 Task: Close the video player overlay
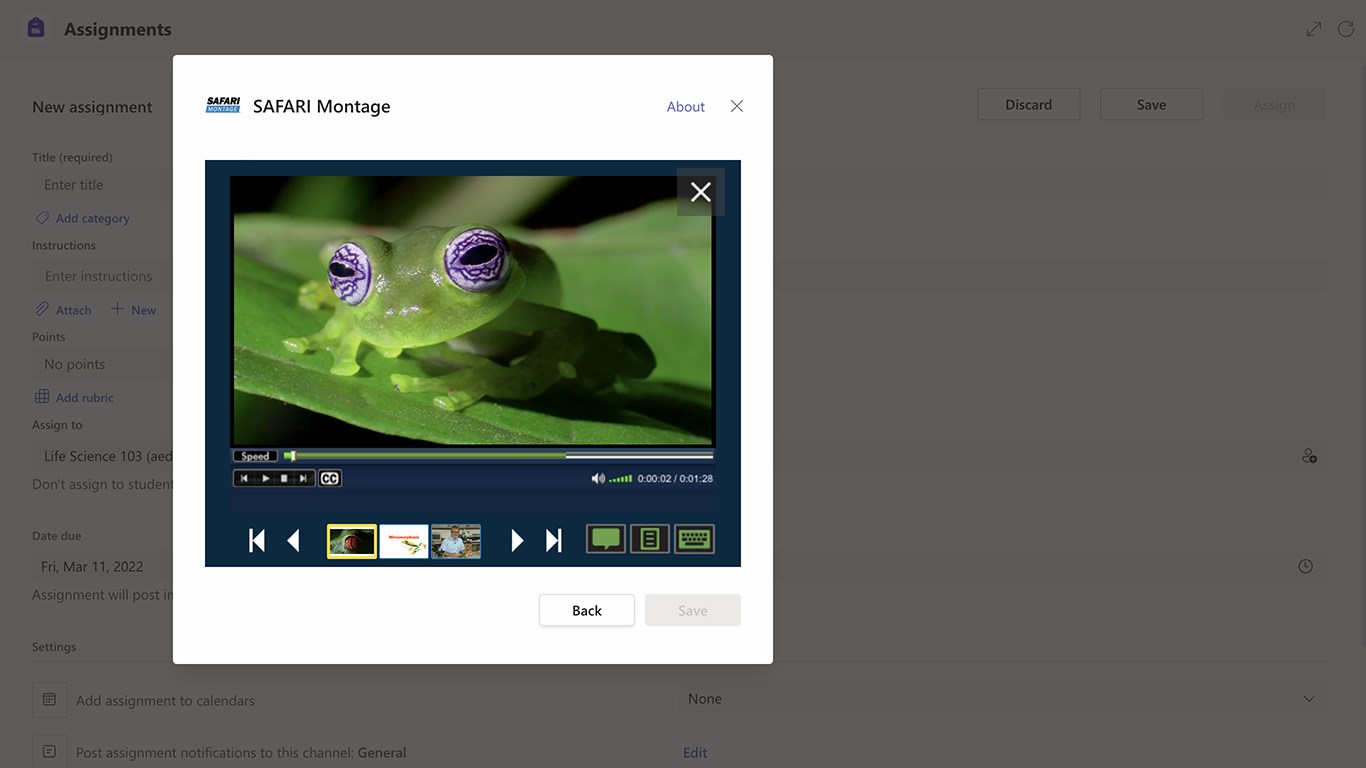pos(700,192)
